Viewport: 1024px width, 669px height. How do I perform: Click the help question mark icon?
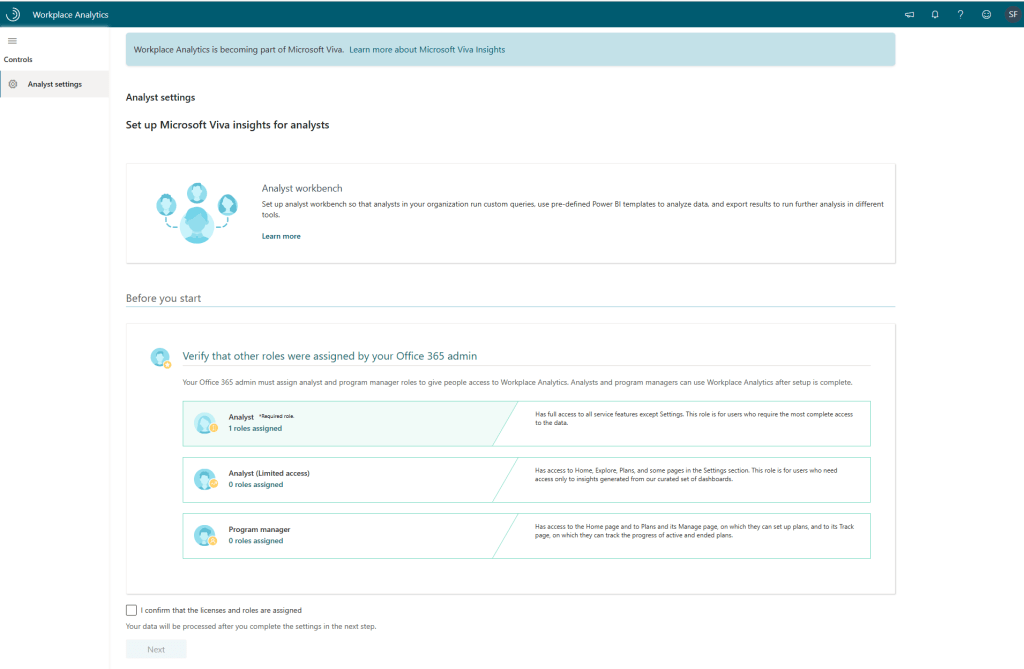(x=960, y=15)
